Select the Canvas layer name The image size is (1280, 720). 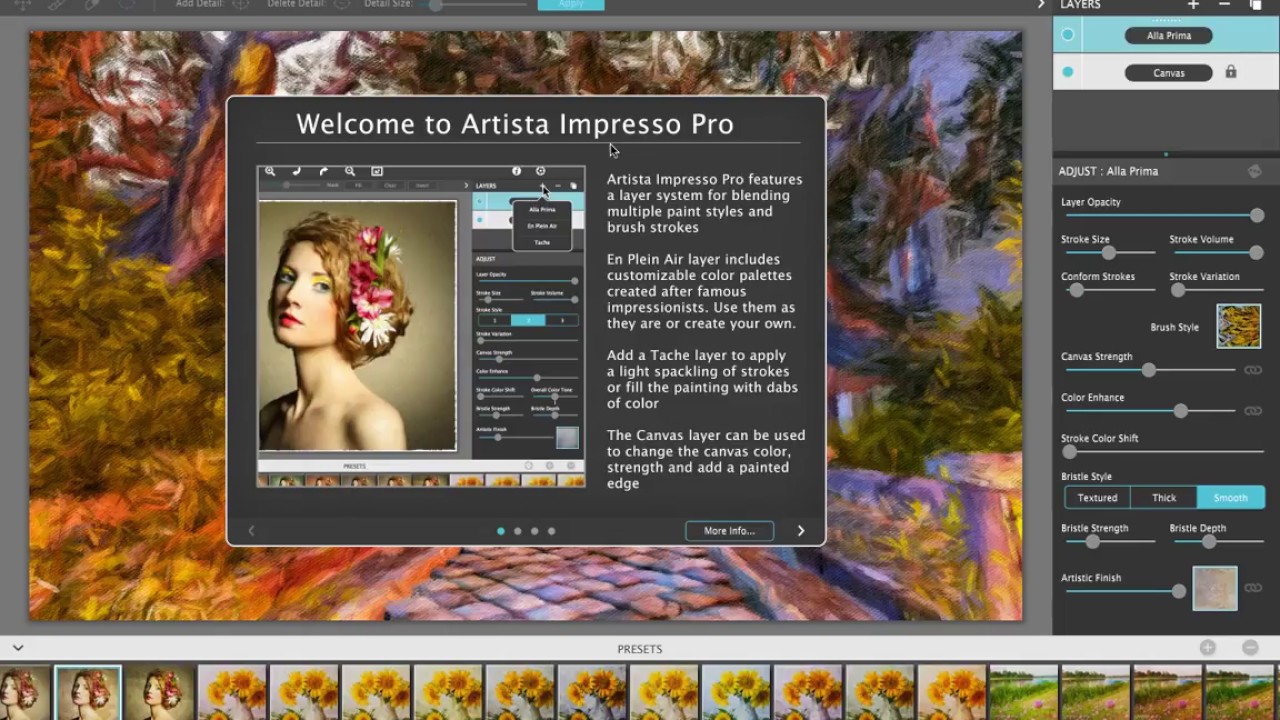[x=1169, y=72]
